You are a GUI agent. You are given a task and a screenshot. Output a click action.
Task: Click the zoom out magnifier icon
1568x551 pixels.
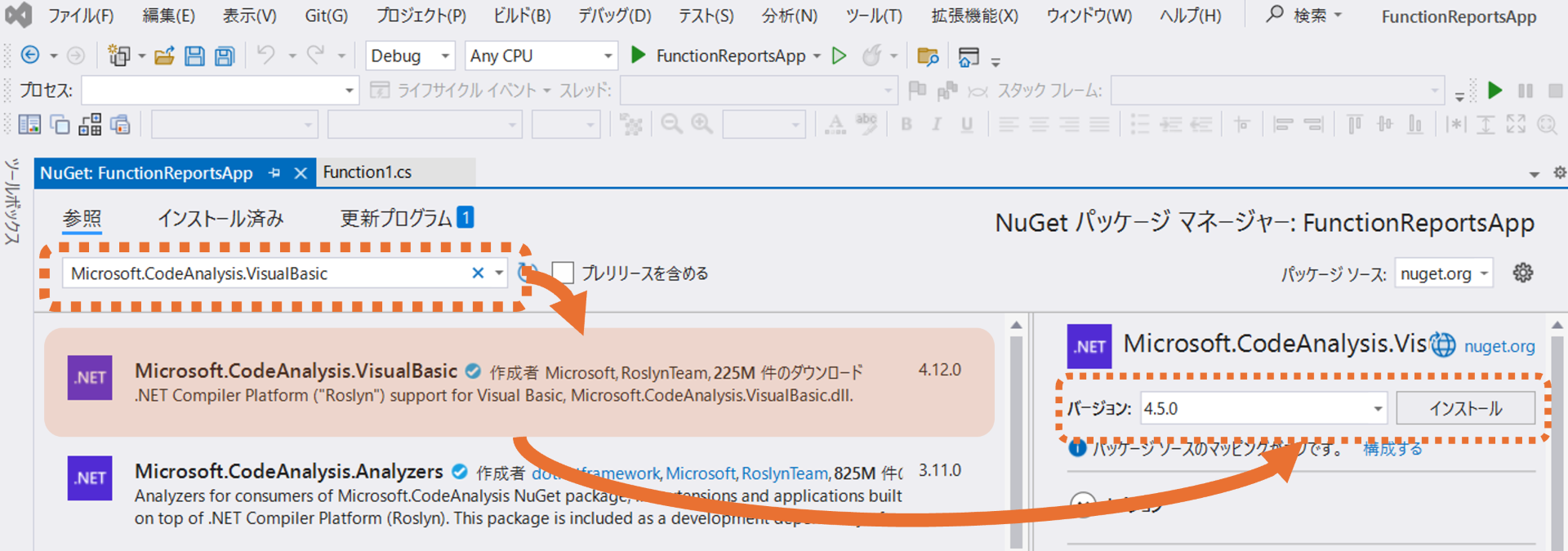click(671, 124)
